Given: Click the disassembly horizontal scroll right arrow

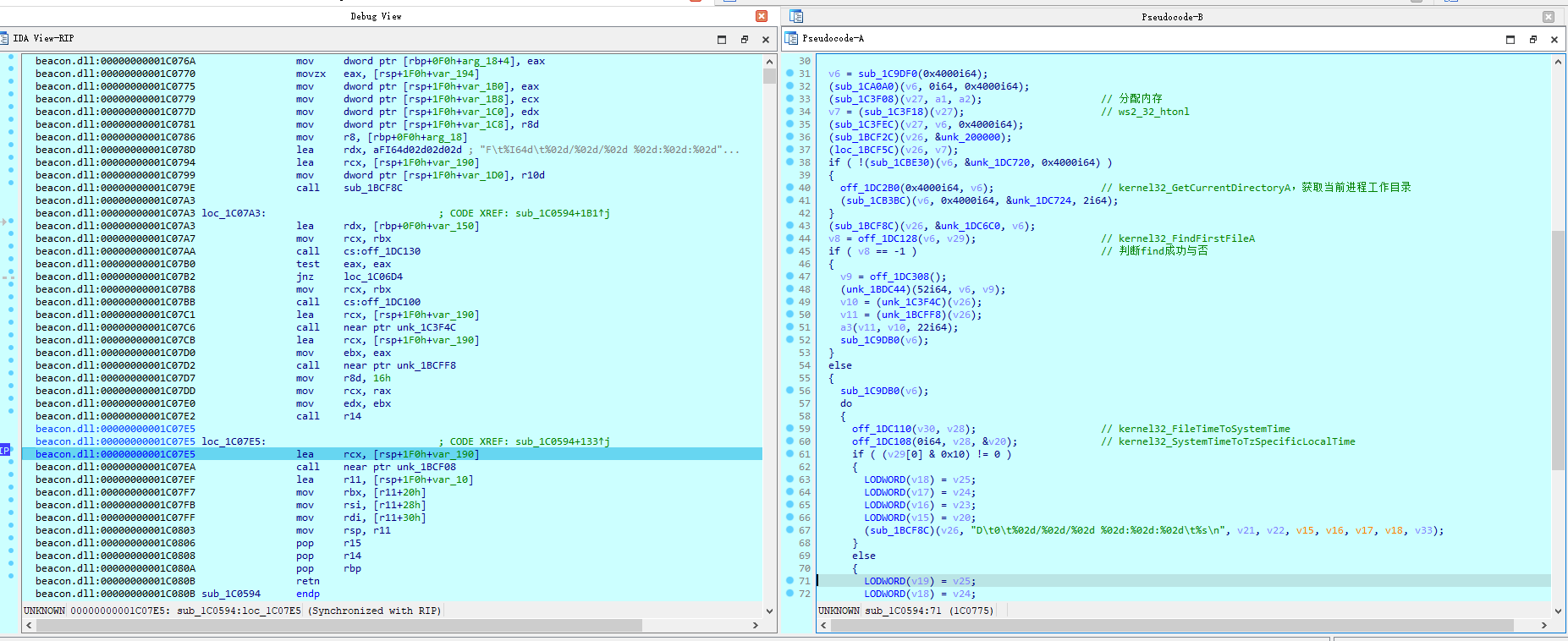Looking at the screenshot, I should [756, 626].
